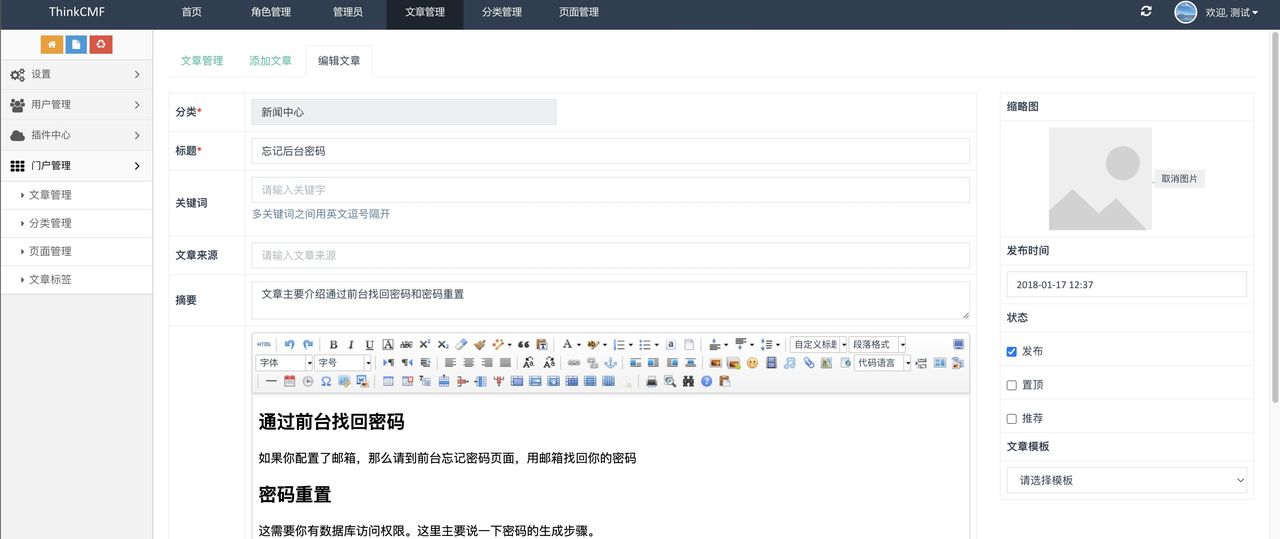Viewport: 1280px width, 539px height.
Task: Expand the 用户管理 sidebar section
Action: pyautogui.click(x=76, y=104)
